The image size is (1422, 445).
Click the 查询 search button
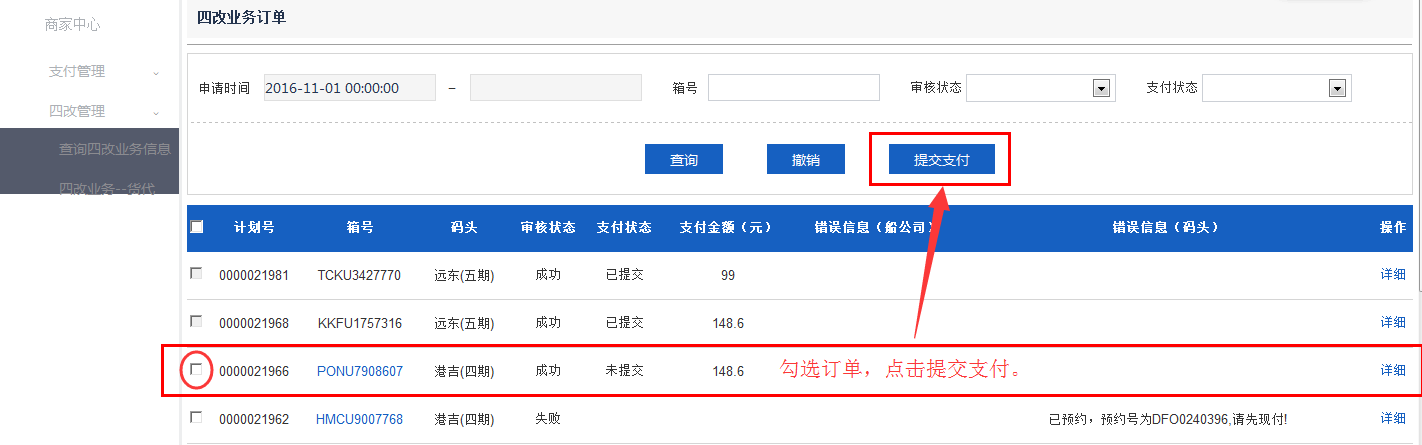pos(683,160)
